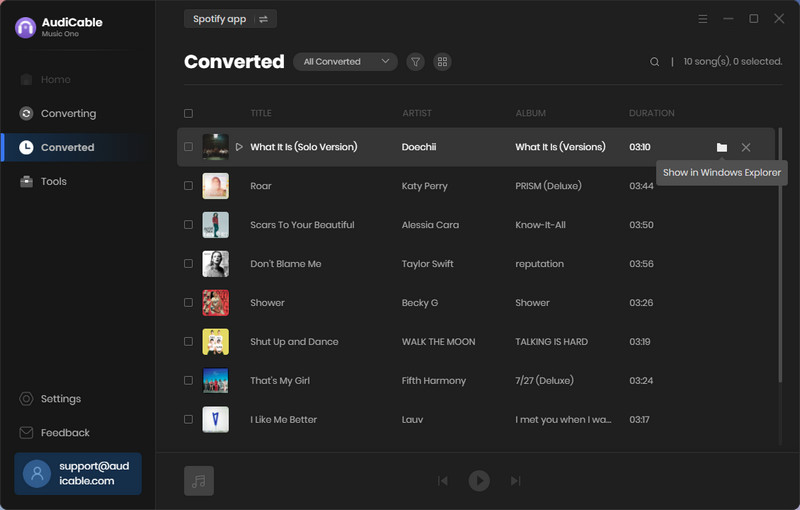Show What It Is in Windows Explorer folder icon
The height and width of the screenshot is (510, 800).
point(721,147)
